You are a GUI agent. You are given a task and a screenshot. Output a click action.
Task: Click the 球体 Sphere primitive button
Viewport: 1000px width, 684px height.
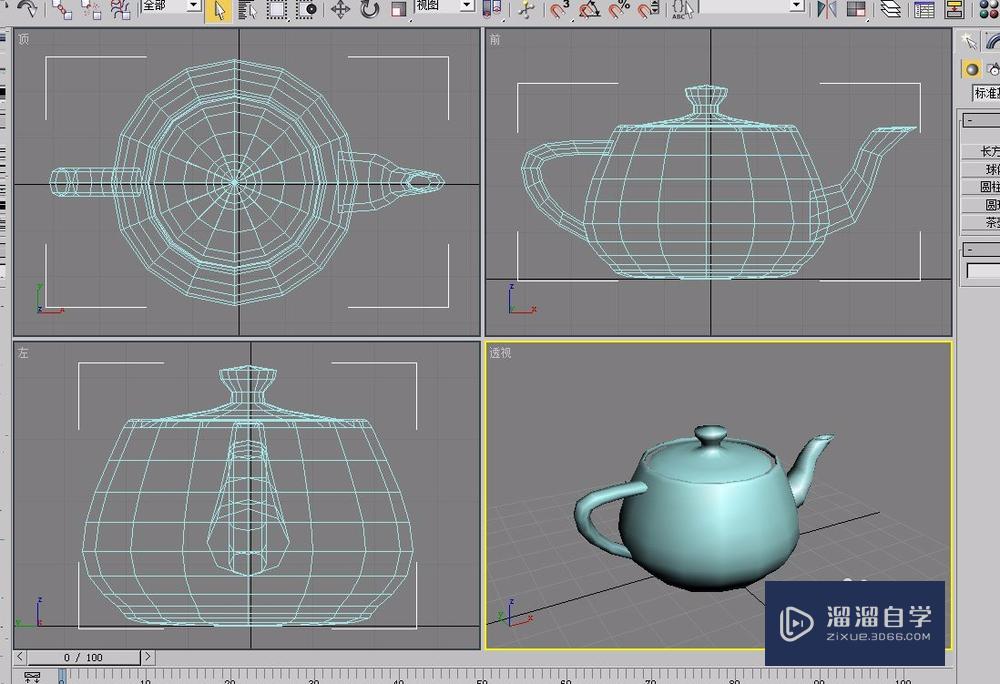coord(981,169)
